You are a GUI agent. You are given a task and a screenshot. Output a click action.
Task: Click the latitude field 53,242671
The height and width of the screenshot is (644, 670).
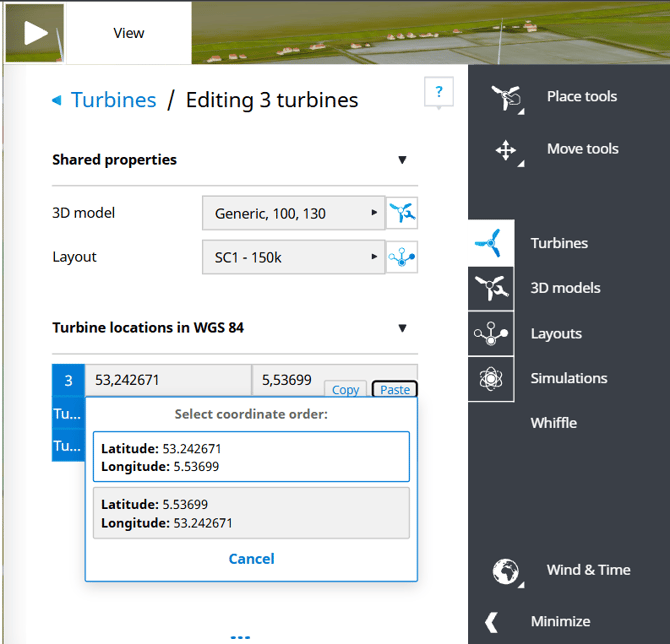click(168, 380)
